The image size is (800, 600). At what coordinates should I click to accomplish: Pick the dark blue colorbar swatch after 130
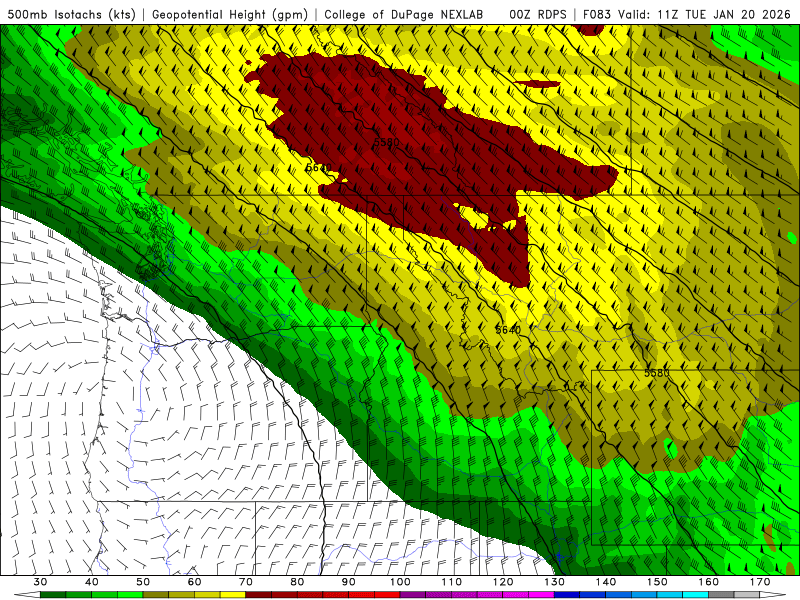pyautogui.click(x=567, y=595)
